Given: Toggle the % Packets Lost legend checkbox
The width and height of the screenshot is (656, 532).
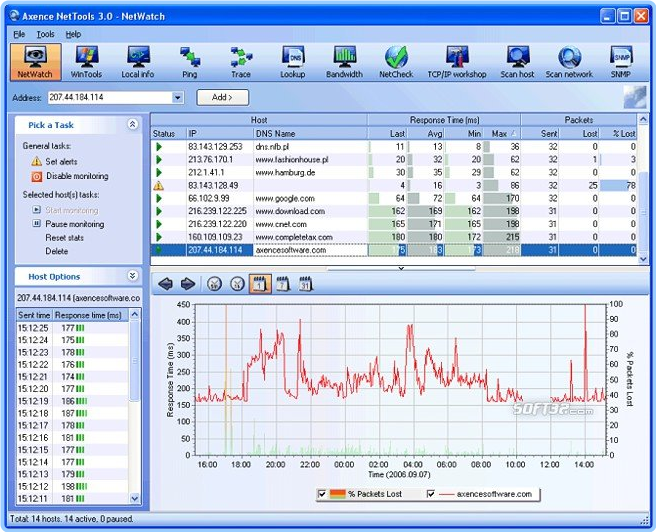Looking at the screenshot, I should (322, 494).
